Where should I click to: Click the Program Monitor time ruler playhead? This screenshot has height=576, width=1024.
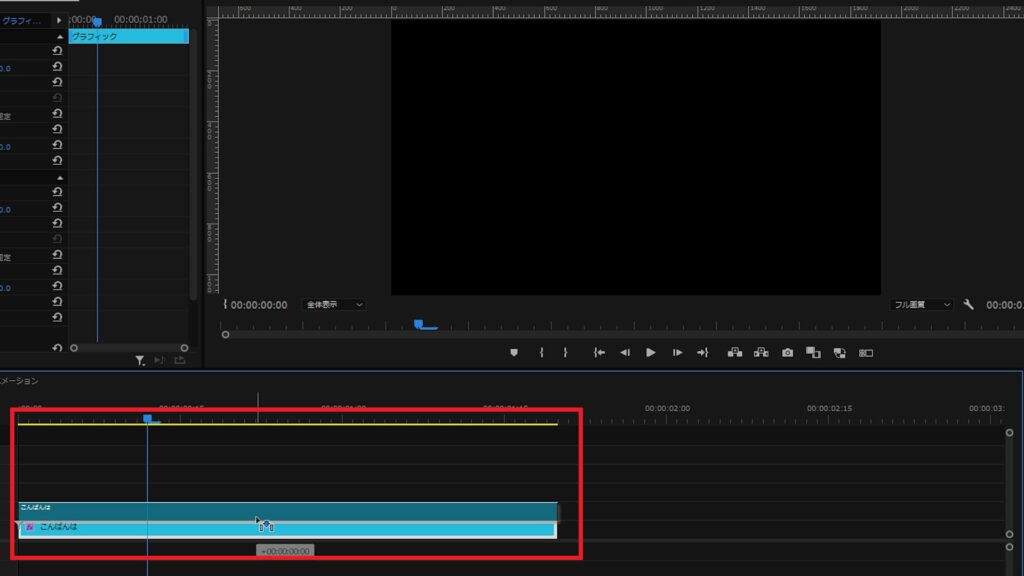[x=419, y=324]
